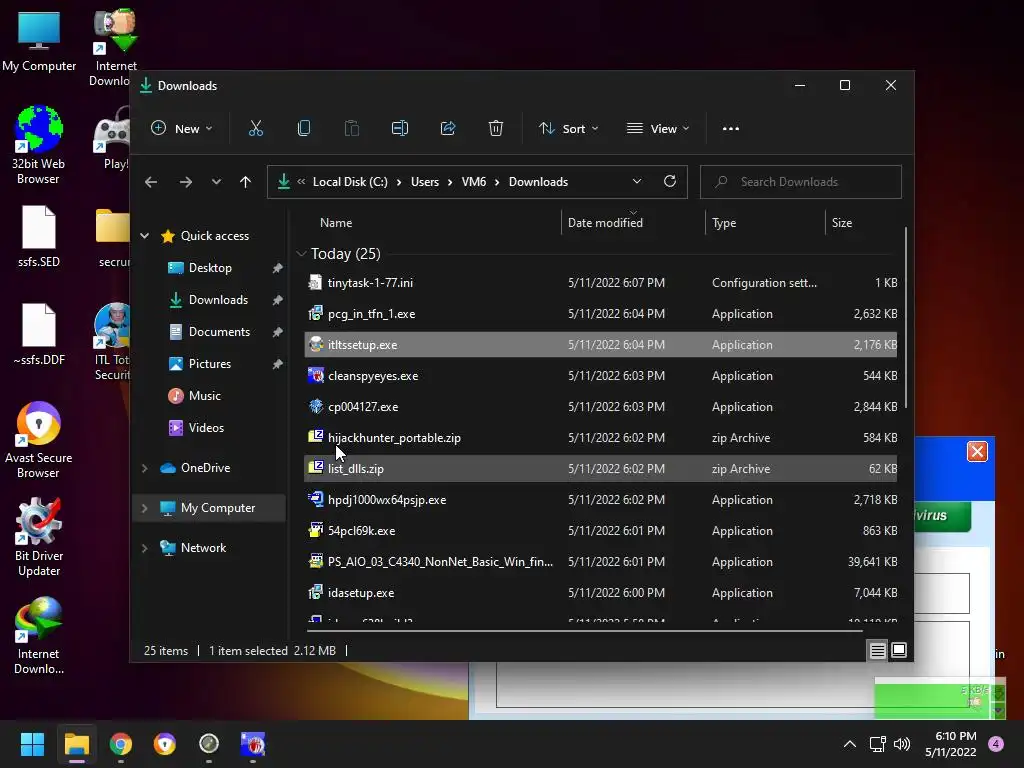1024x768 pixels.
Task: Click the volume speaker tray icon
Action: pos(902,744)
